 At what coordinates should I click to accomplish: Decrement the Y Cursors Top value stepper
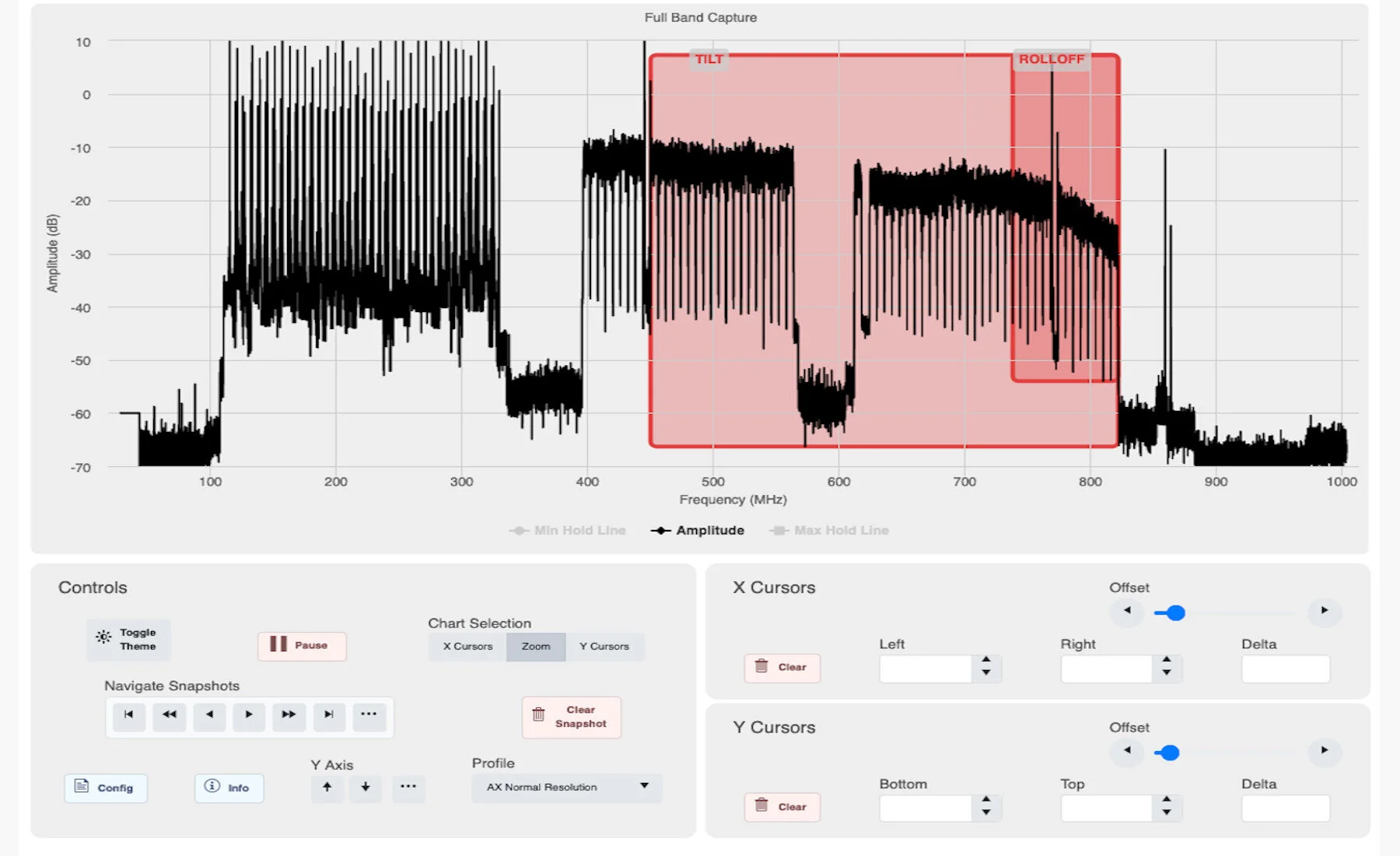click(x=1165, y=812)
